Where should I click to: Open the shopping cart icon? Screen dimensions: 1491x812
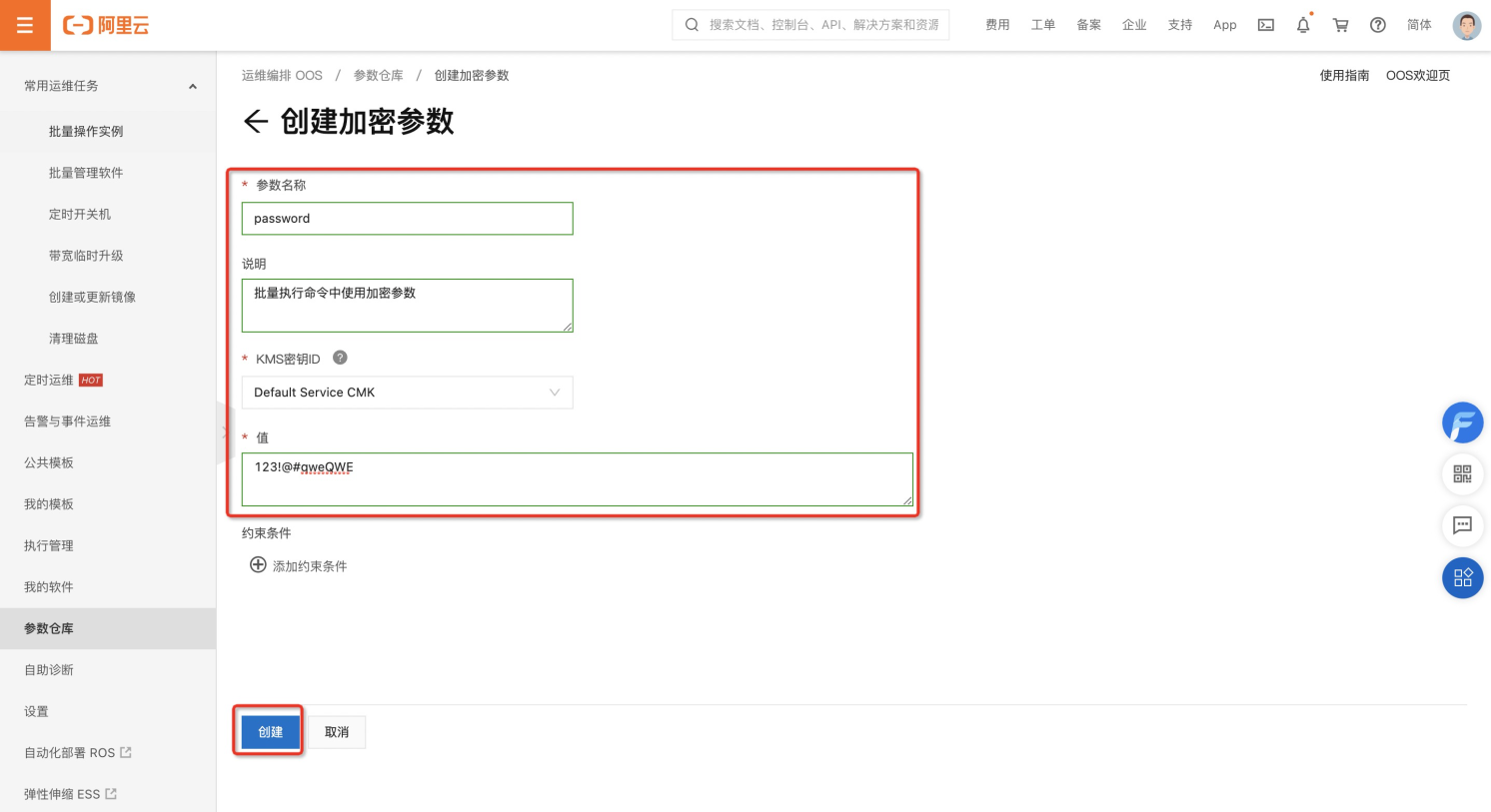pos(1341,25)
